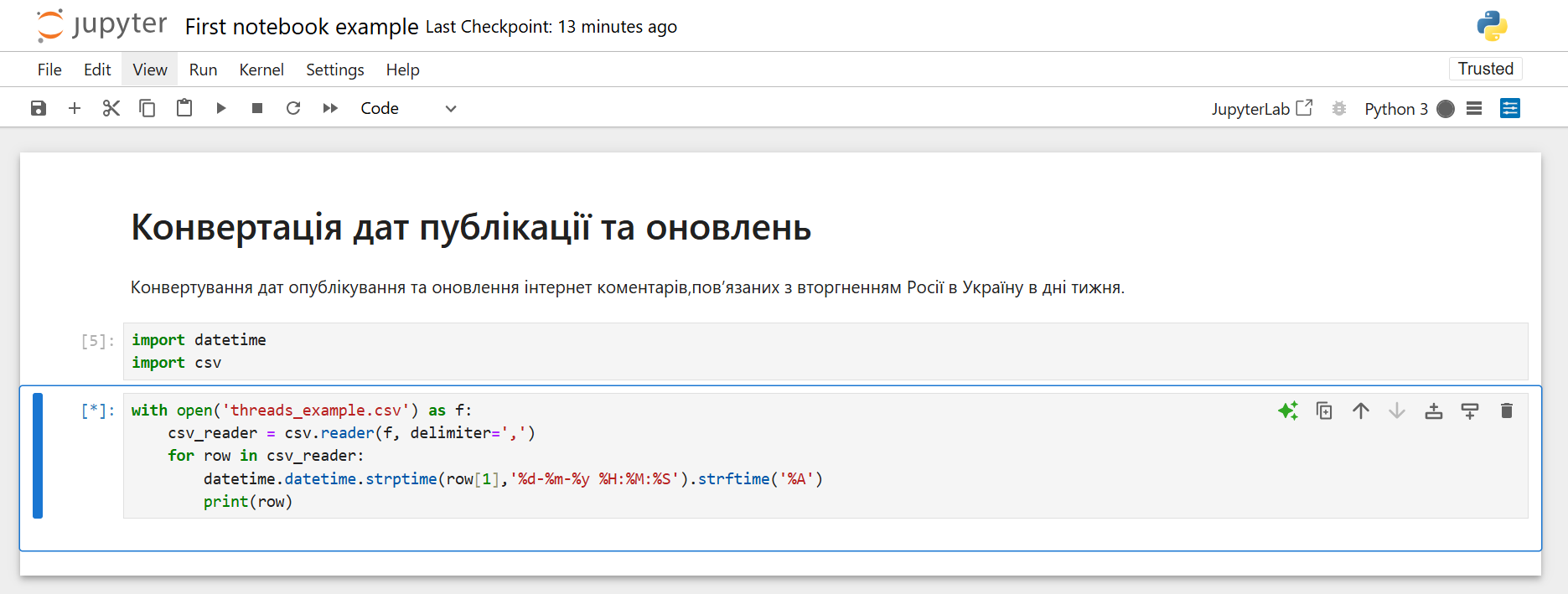Click the Python 3 kernel name

(x=1395, y=109)
